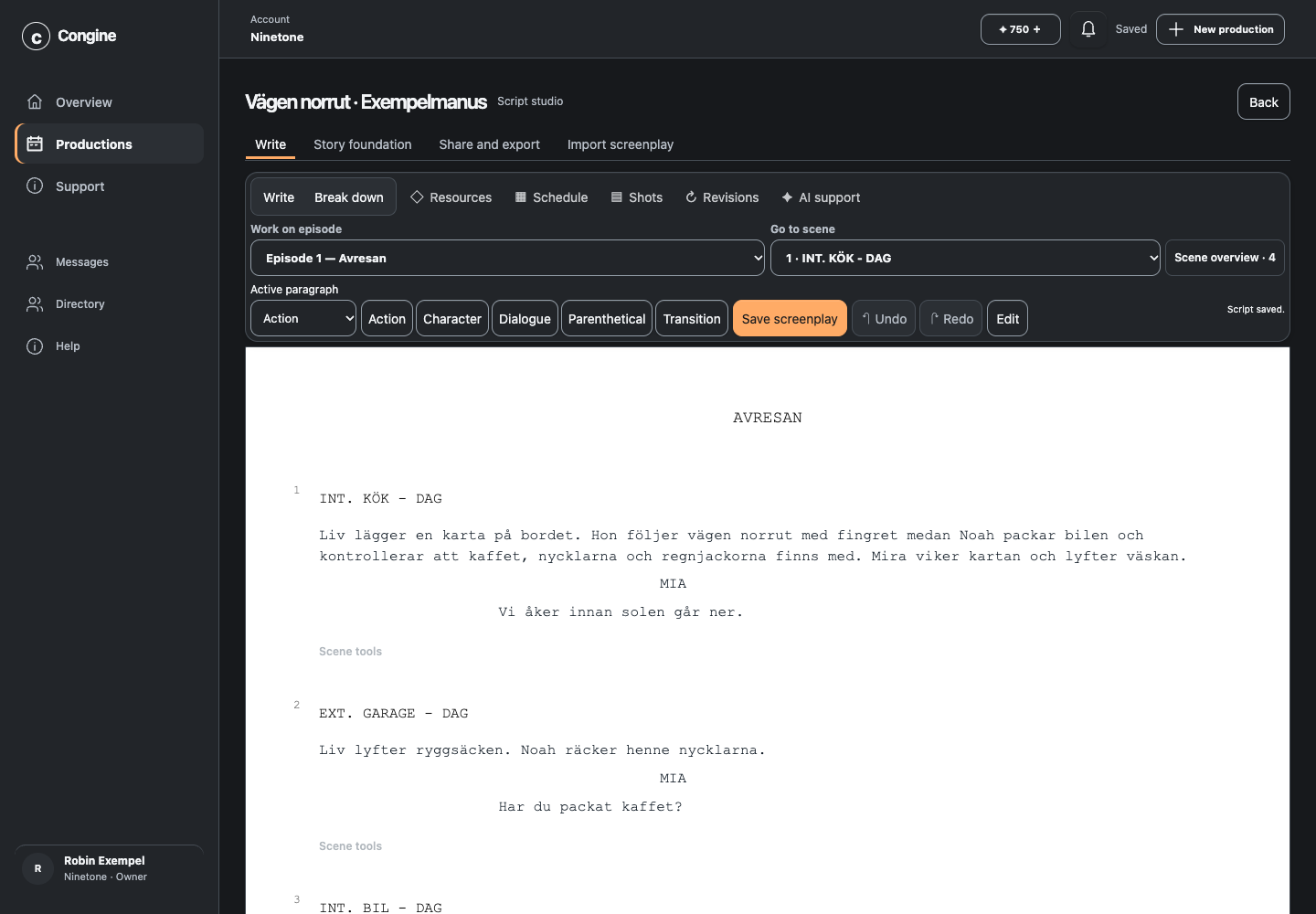Set paragraph to Transition

[x=692, y=318]
